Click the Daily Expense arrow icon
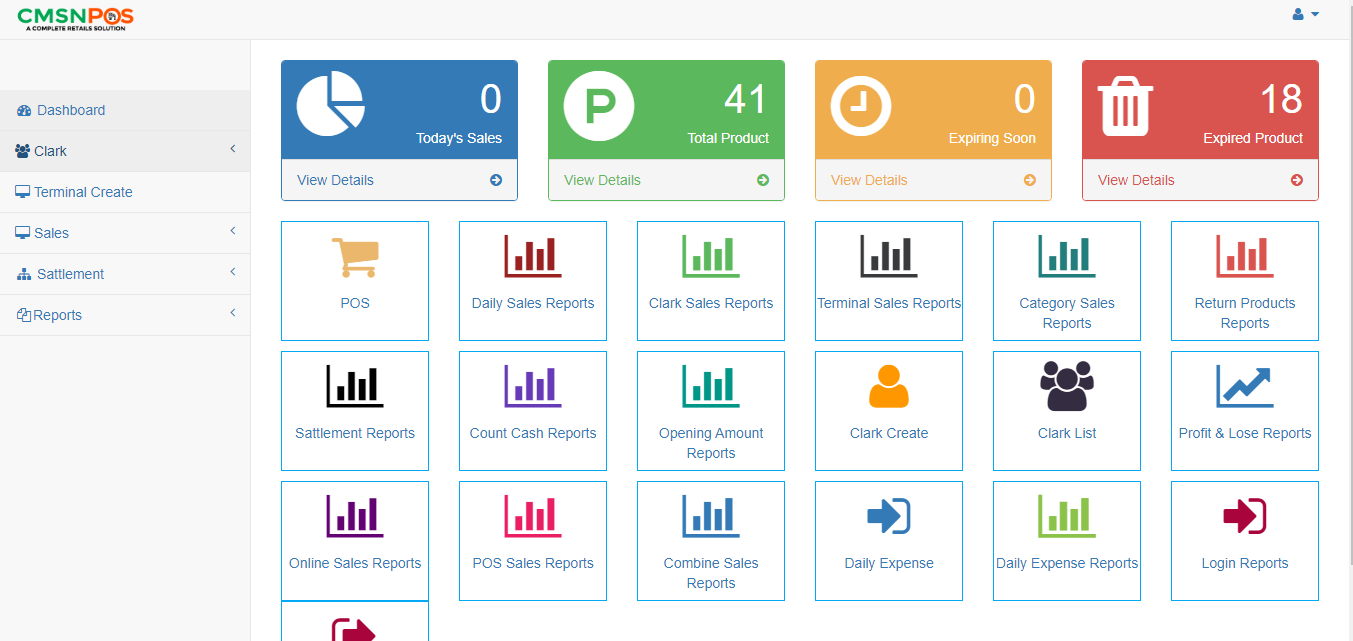The image size is (1353, 641). pos(888,516)
